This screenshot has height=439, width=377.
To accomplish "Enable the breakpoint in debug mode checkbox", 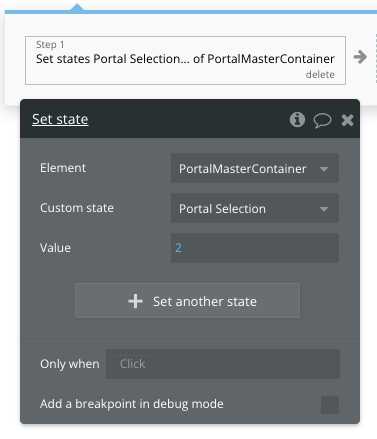I will pyautogui.click(x=330, y=405).
